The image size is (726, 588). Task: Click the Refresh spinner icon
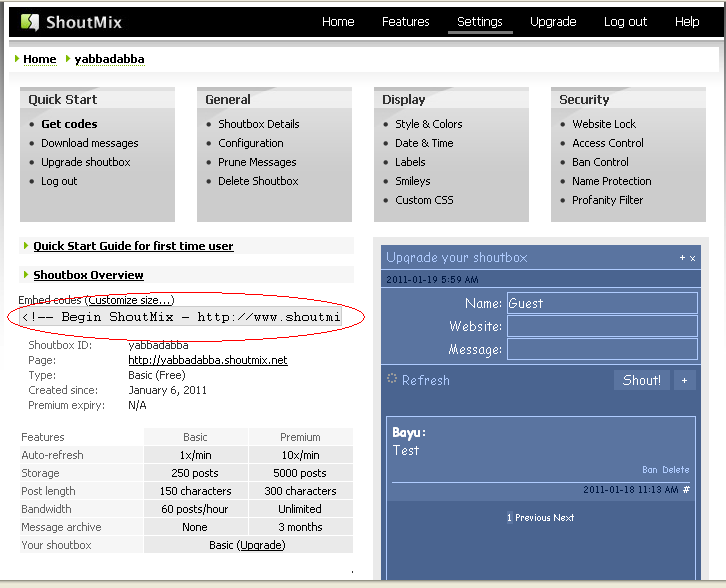tap(392, 379)
